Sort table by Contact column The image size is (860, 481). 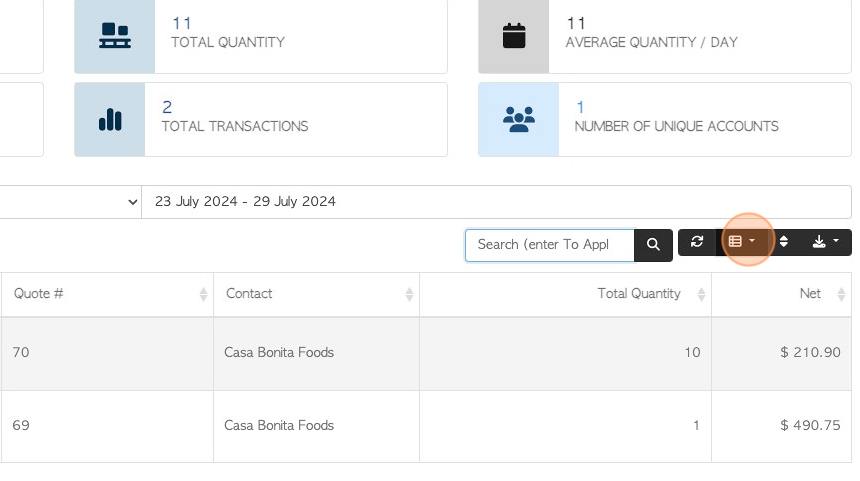pyautogui.click(x=316, y=294)
